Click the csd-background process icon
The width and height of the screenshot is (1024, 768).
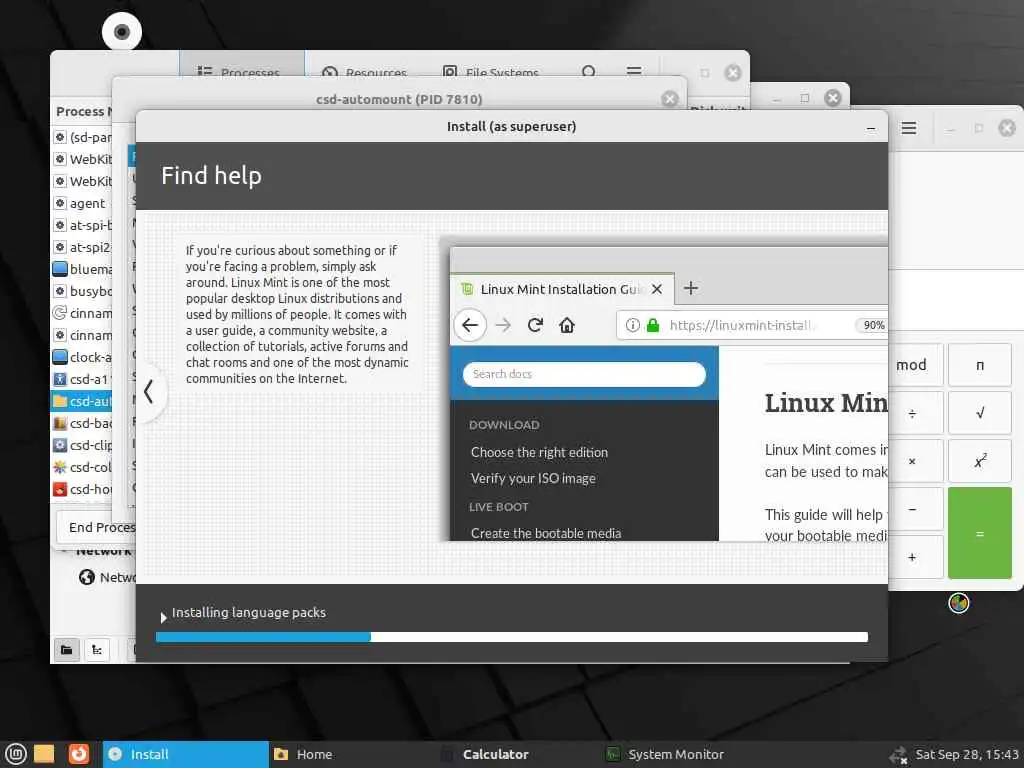60,423
